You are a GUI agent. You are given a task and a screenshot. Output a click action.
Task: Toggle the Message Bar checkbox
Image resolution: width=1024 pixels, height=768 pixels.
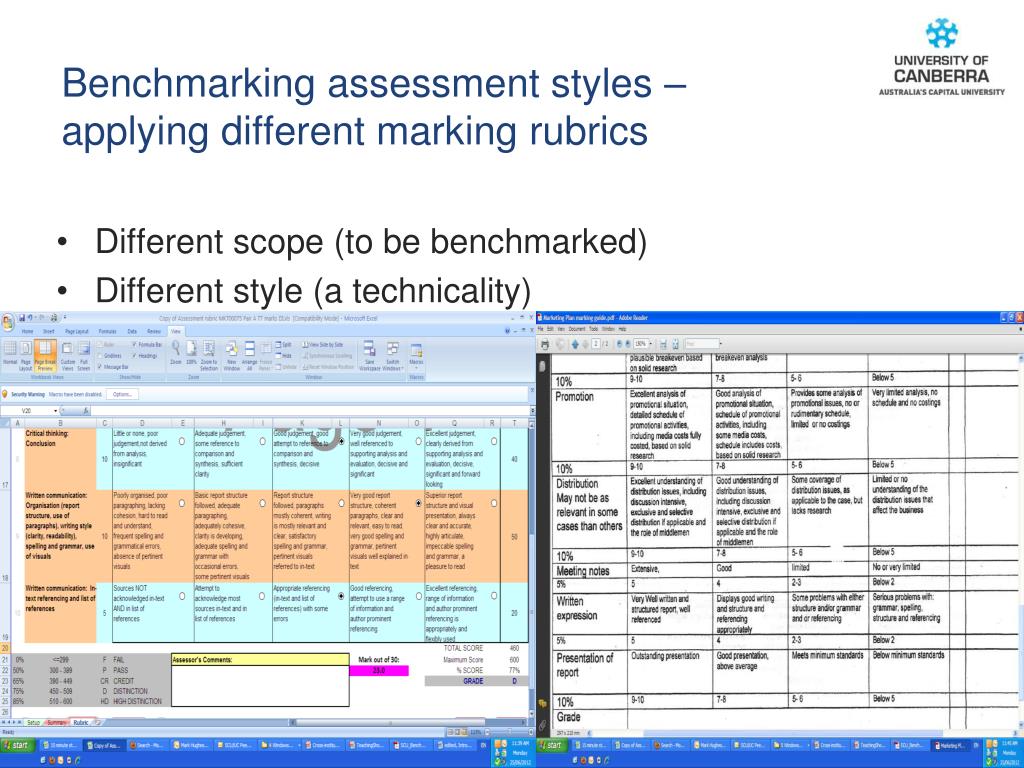tap(112, 366)
